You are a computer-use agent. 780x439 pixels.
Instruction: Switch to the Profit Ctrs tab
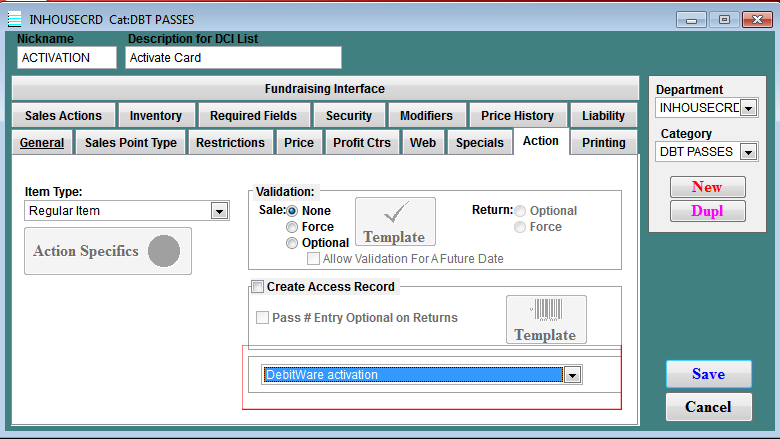click(x=362, y=143)
